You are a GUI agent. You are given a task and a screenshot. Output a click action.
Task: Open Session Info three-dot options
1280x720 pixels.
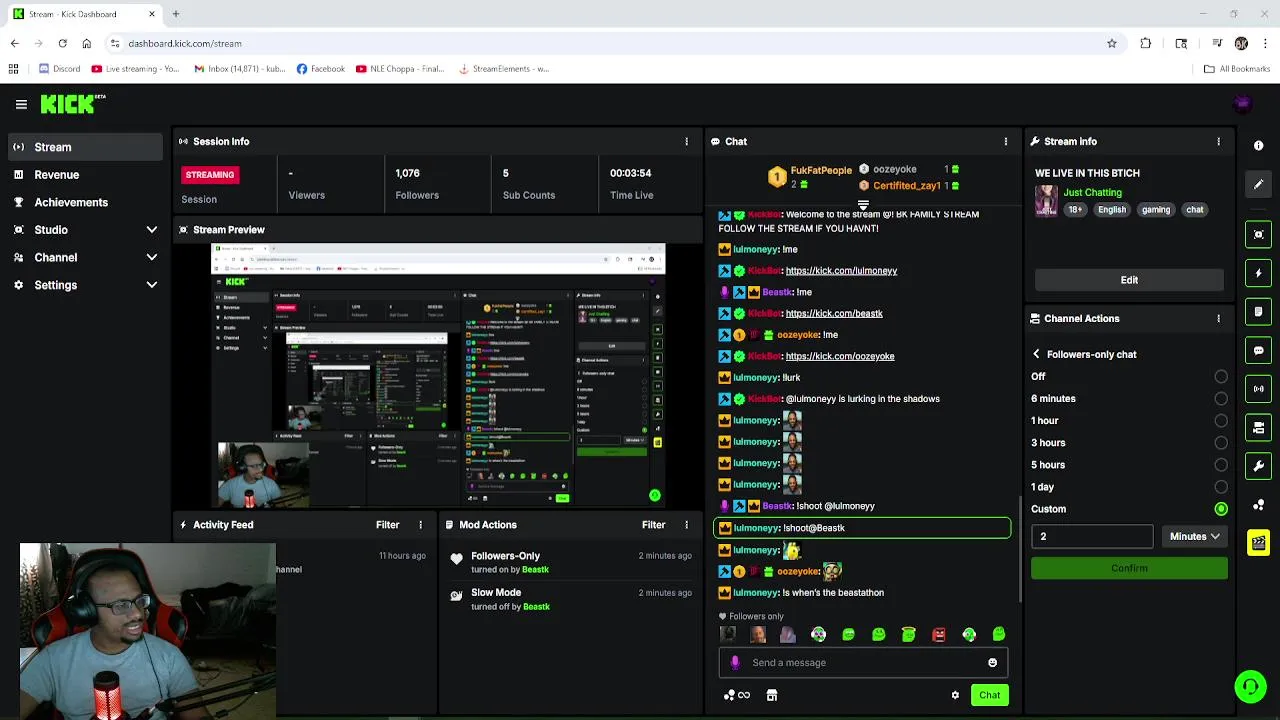(686, 142)
